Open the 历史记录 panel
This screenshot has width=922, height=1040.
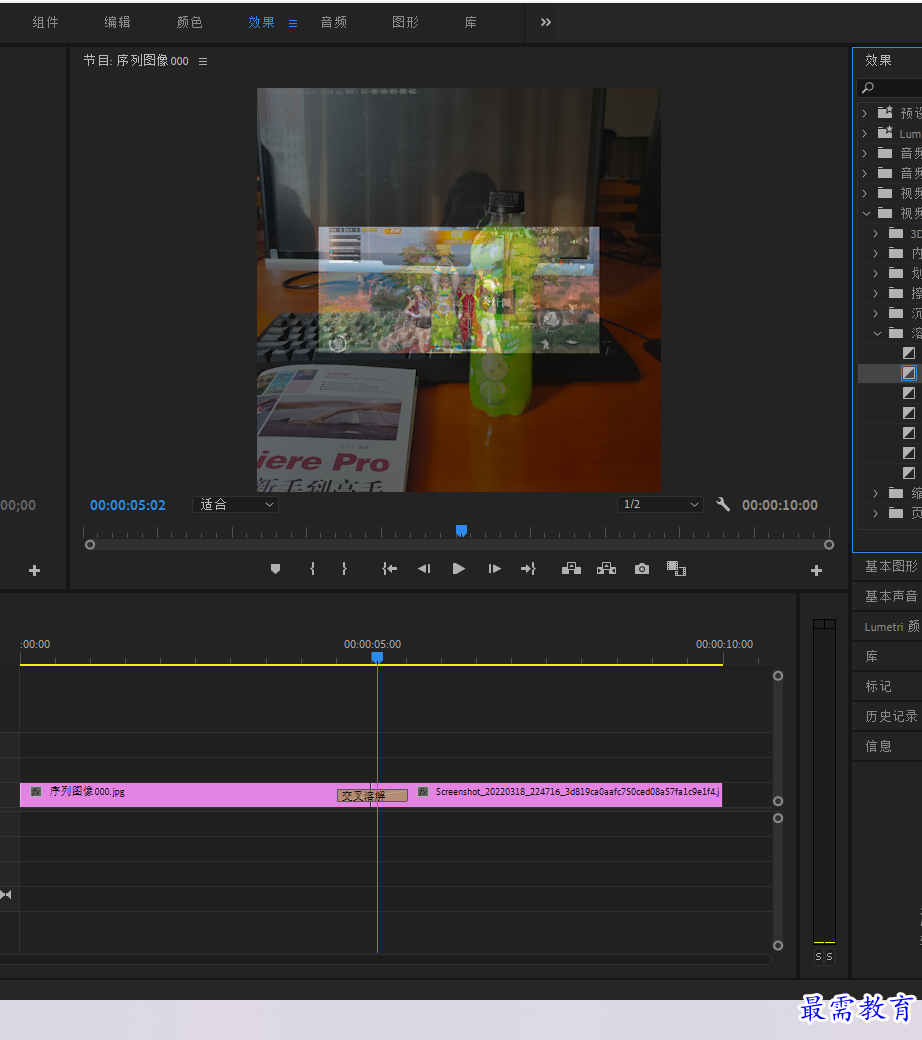coord(891,716)
